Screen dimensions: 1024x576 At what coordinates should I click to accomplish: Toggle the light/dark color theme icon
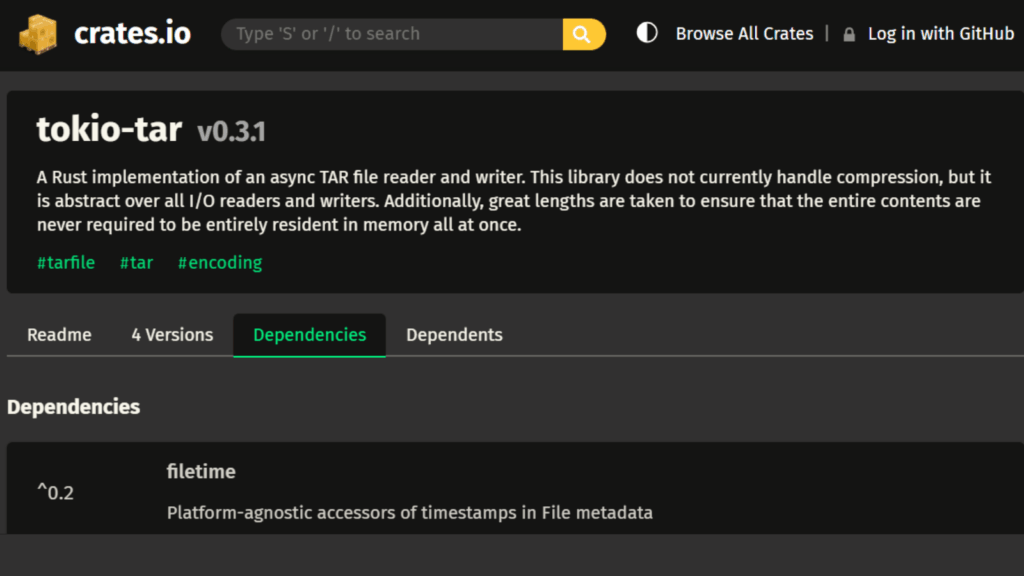pos(647,33)
